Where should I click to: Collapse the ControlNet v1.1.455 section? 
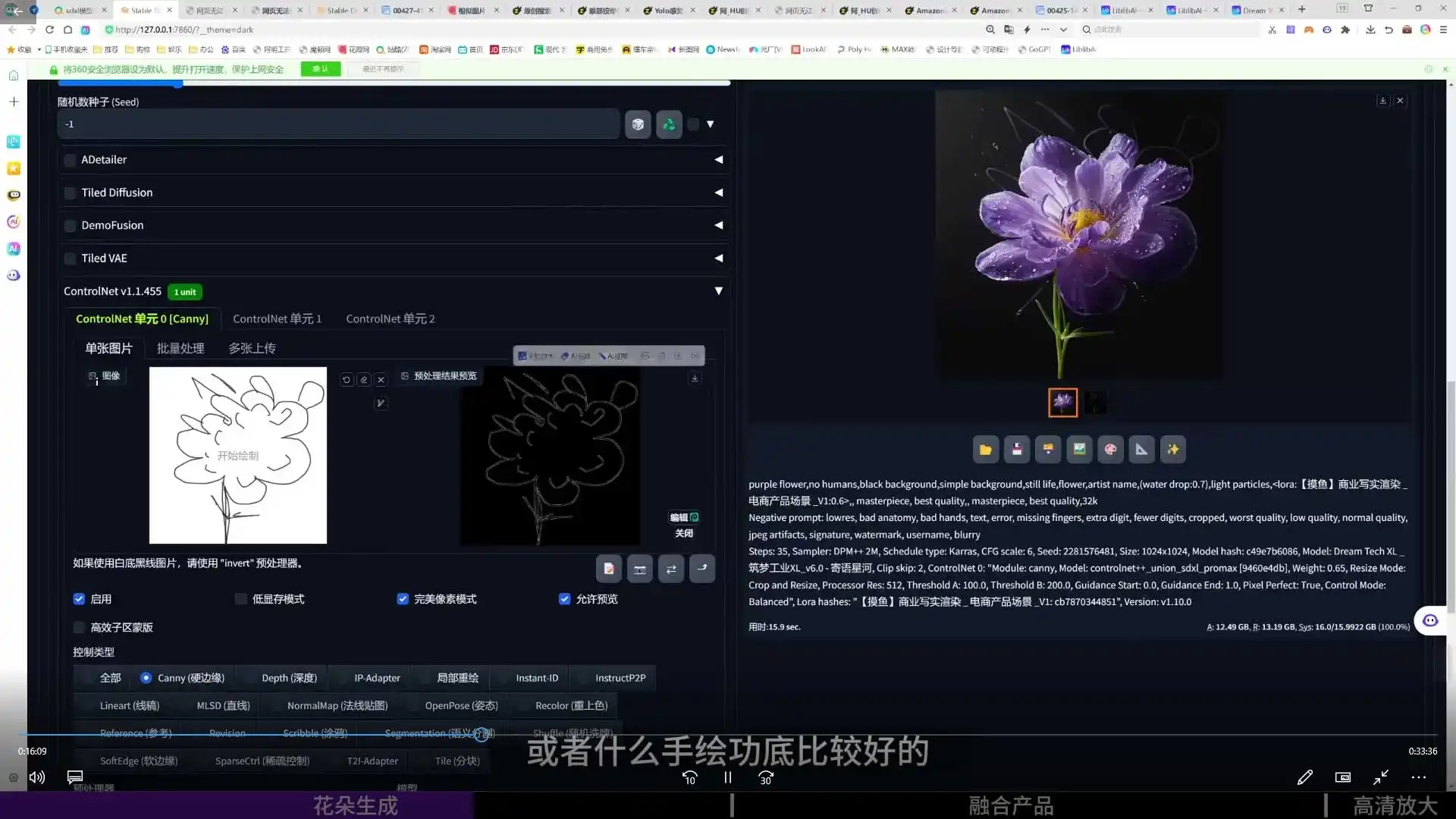718,291
